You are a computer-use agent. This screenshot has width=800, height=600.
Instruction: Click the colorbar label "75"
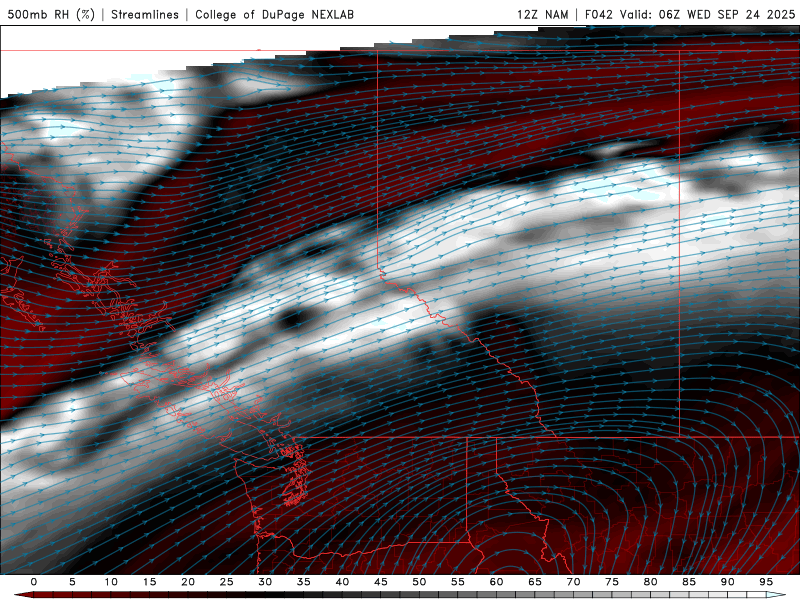(612, 582)
